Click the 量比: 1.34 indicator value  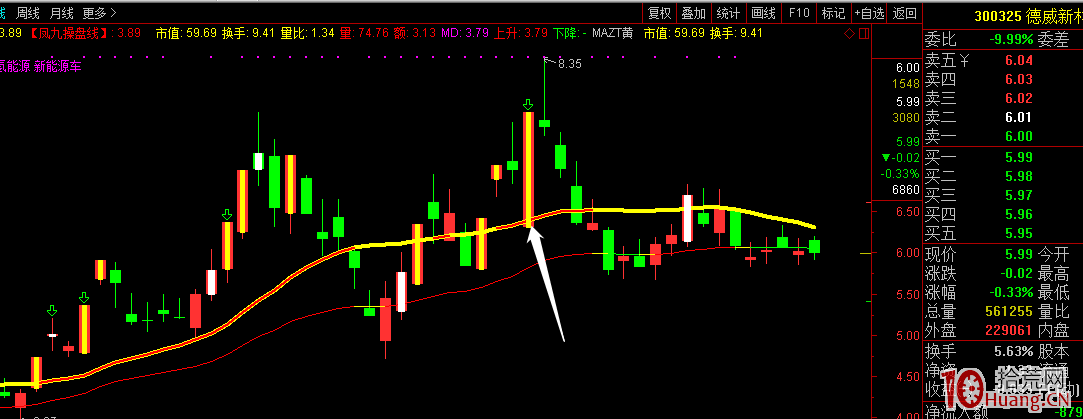pyautogui.click(x=308, y=32)
